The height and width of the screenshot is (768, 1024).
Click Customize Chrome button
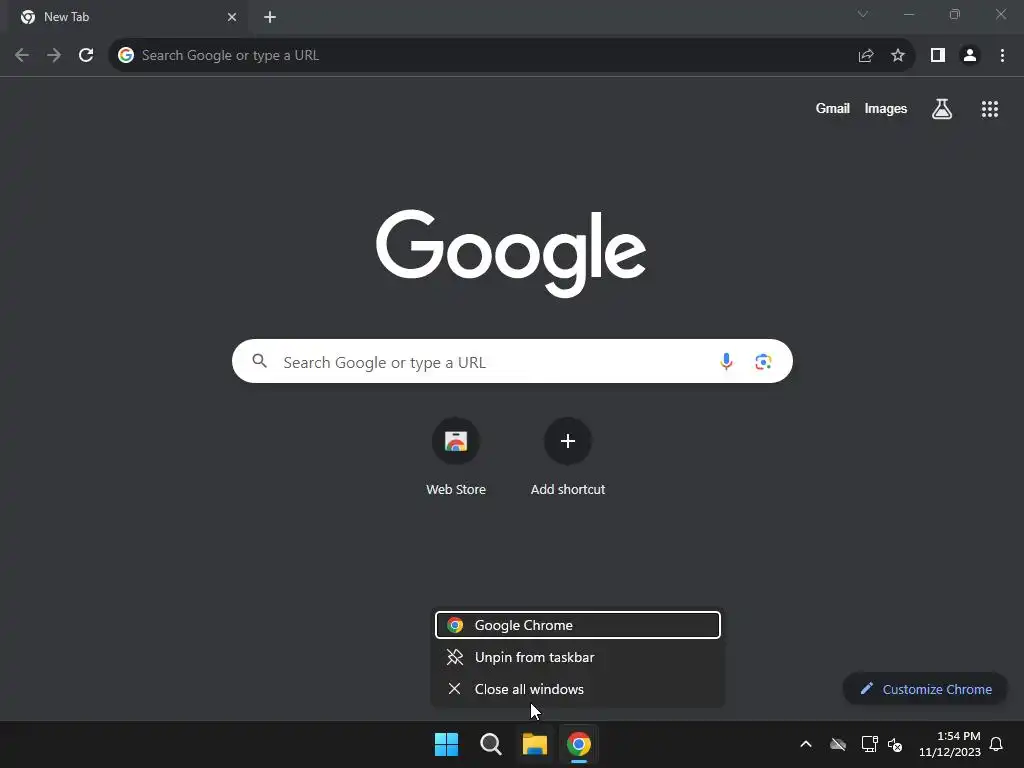(925, 689)
